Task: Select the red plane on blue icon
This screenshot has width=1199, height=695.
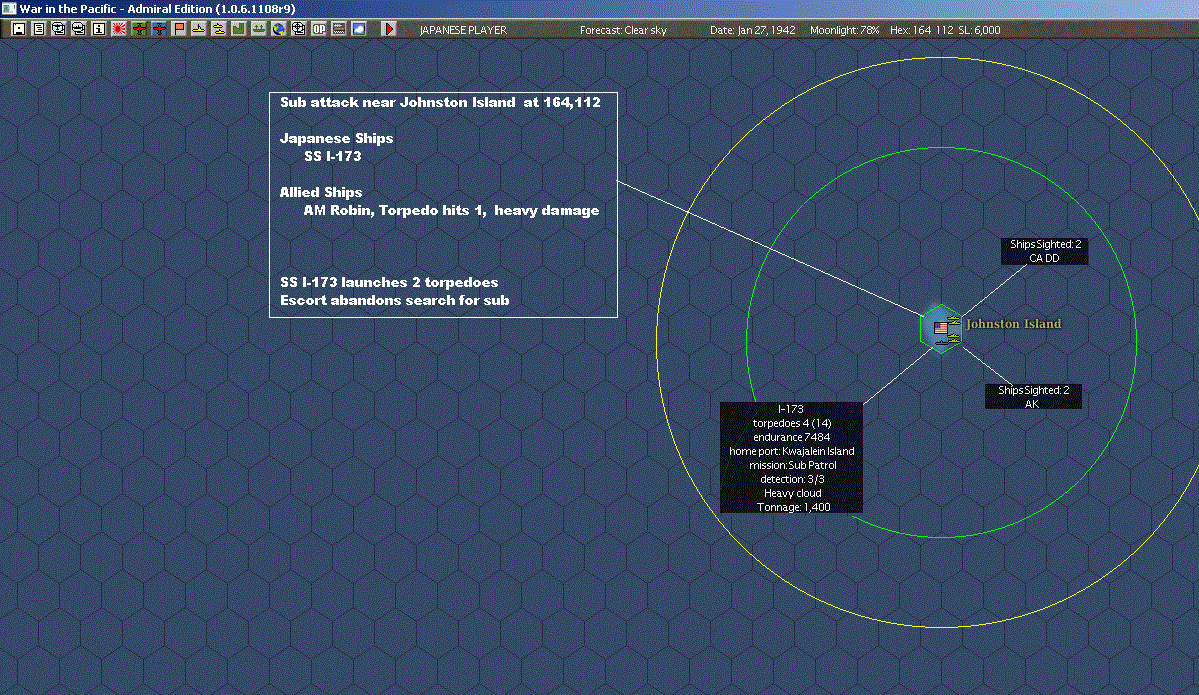Action: [158, 29]
